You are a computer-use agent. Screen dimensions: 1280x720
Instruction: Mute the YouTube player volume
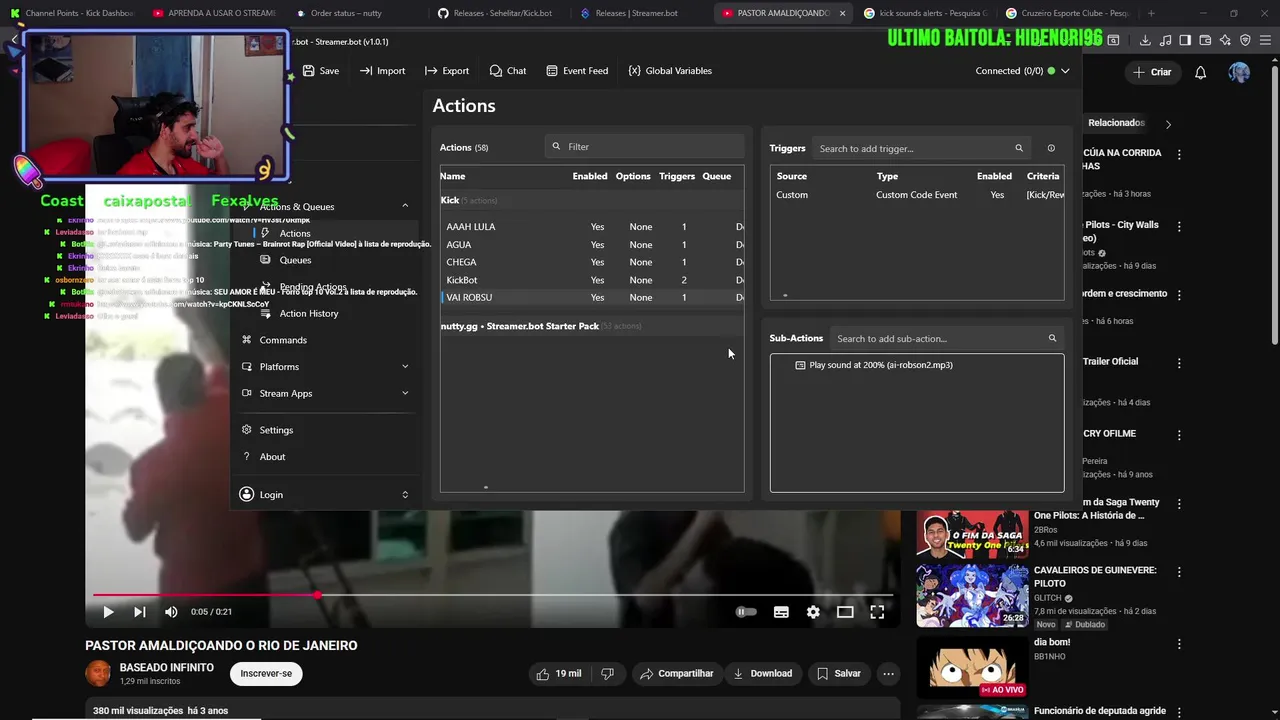pyautogui.click(x=171, y=612)
